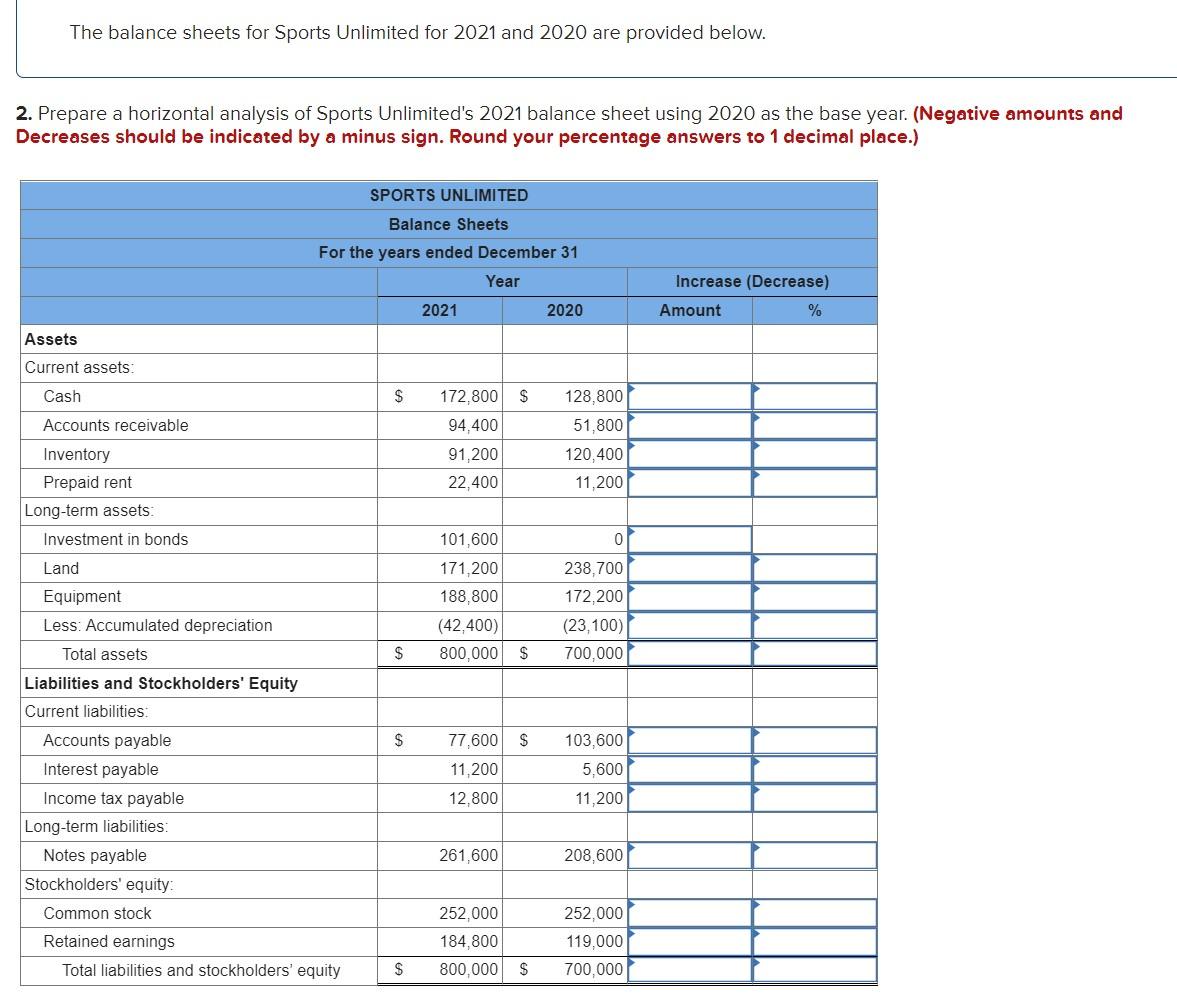Click the Amount input field for Cash
This screenshot has height=1005, width=1177.
[688, 396]
